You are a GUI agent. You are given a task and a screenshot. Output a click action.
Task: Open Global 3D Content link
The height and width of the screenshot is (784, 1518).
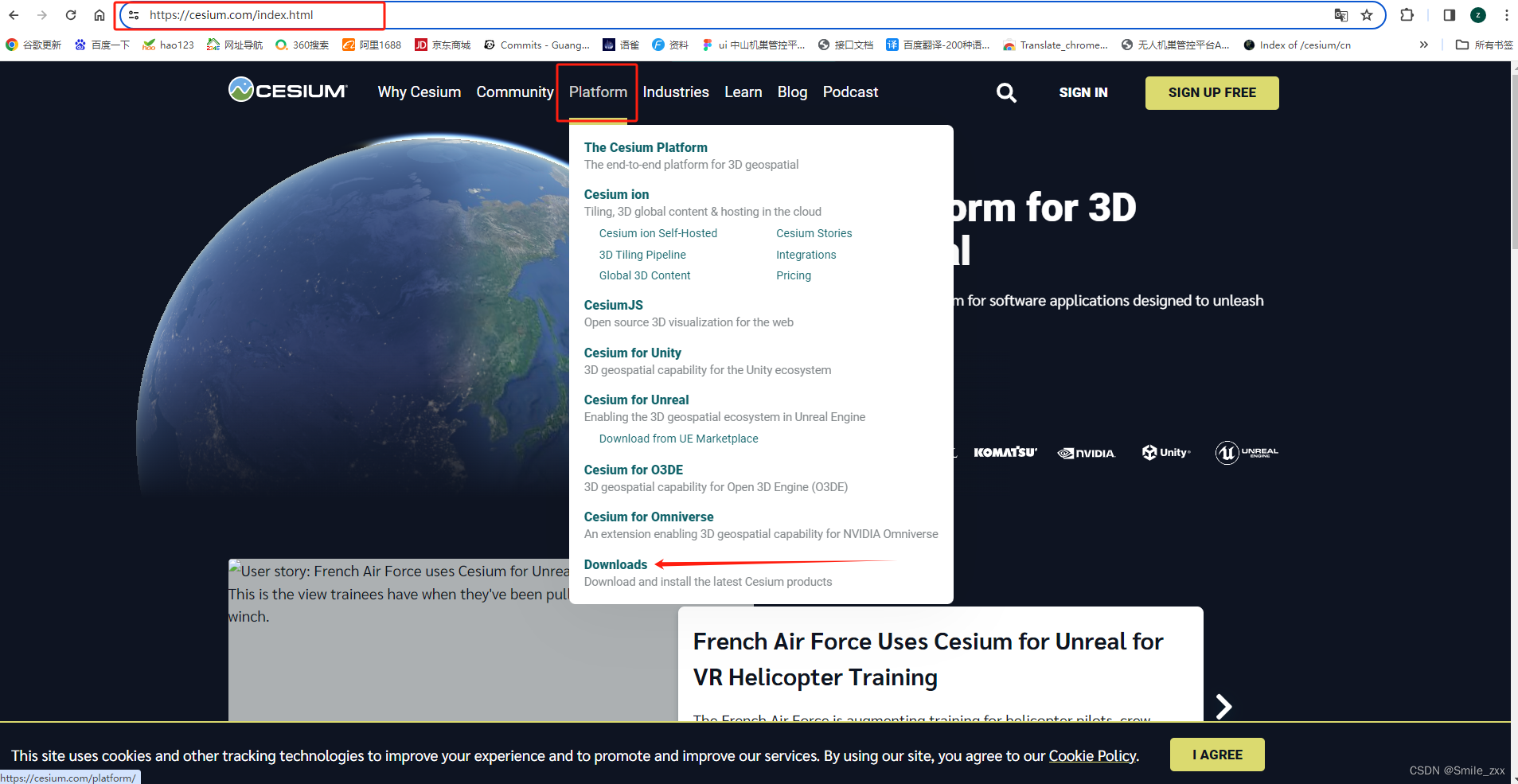click(645, 275)
